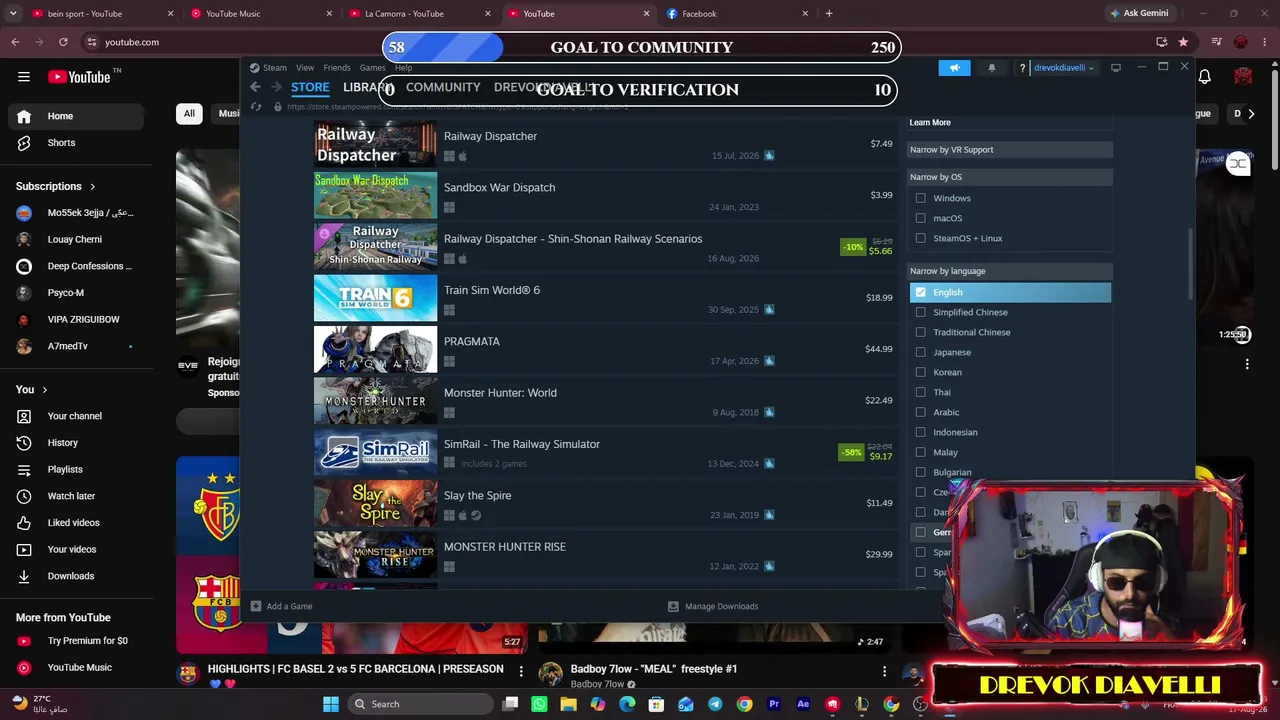1280x720 pixels.
Task: Tick the Arabic language checkbox
Action: click(921, 412)
